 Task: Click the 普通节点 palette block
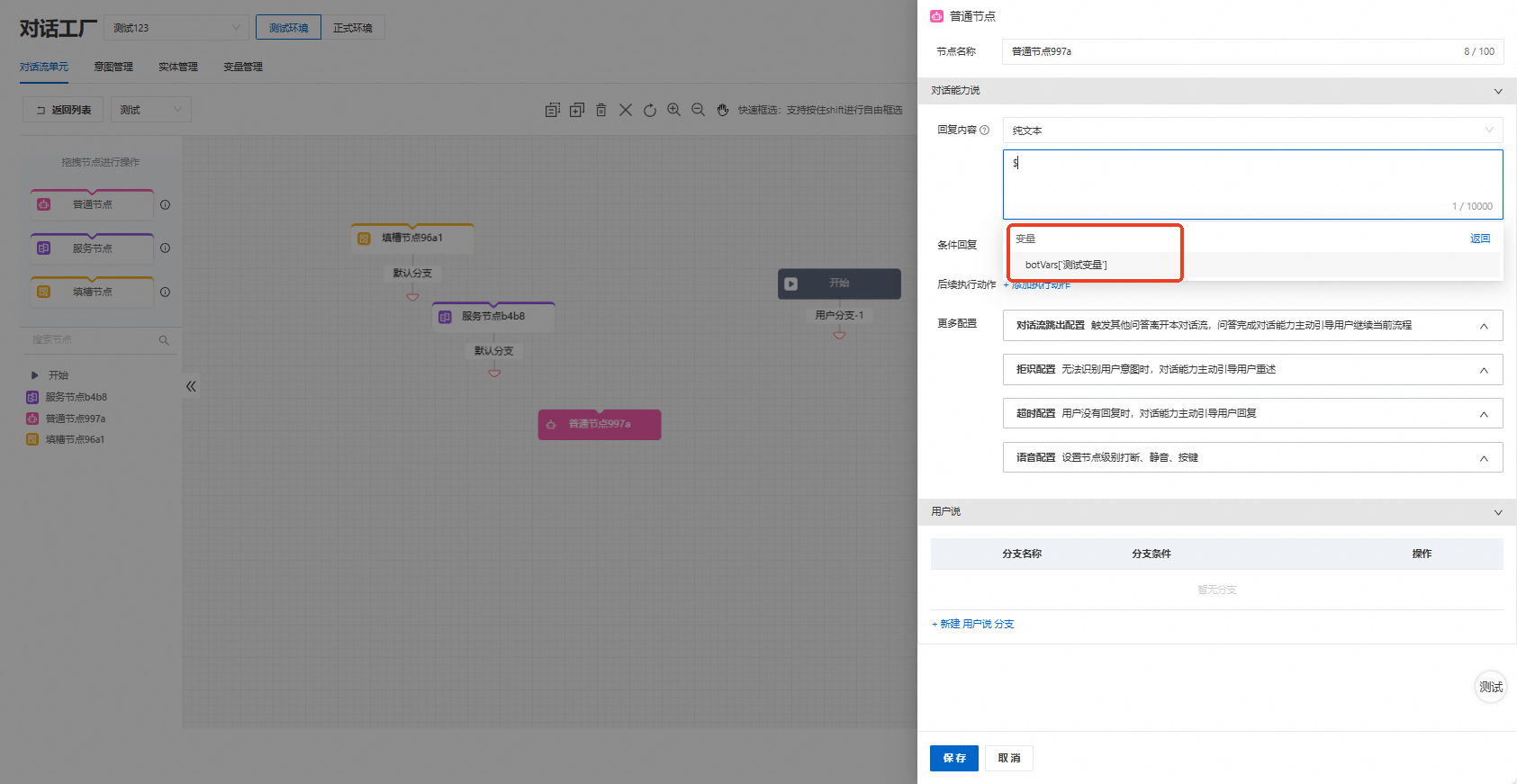(92, 204)
